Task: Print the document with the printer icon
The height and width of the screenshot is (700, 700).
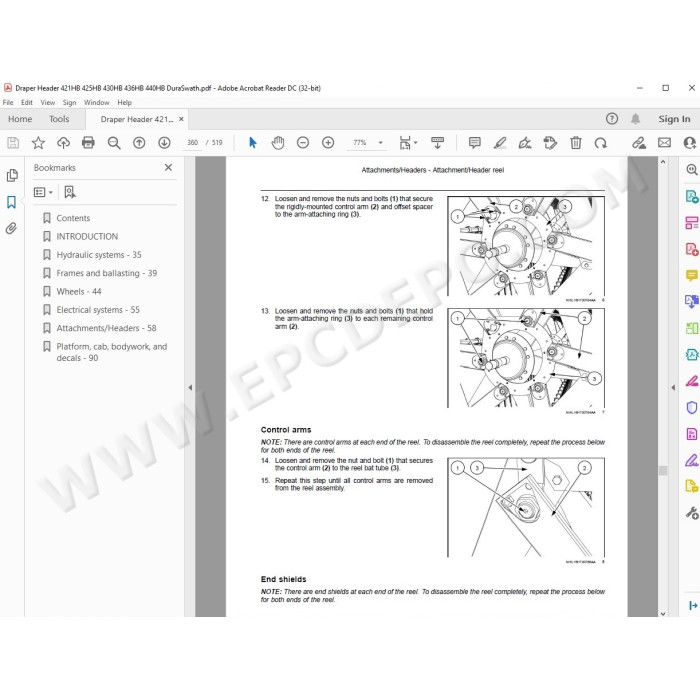Action: [x=88, y=143]
